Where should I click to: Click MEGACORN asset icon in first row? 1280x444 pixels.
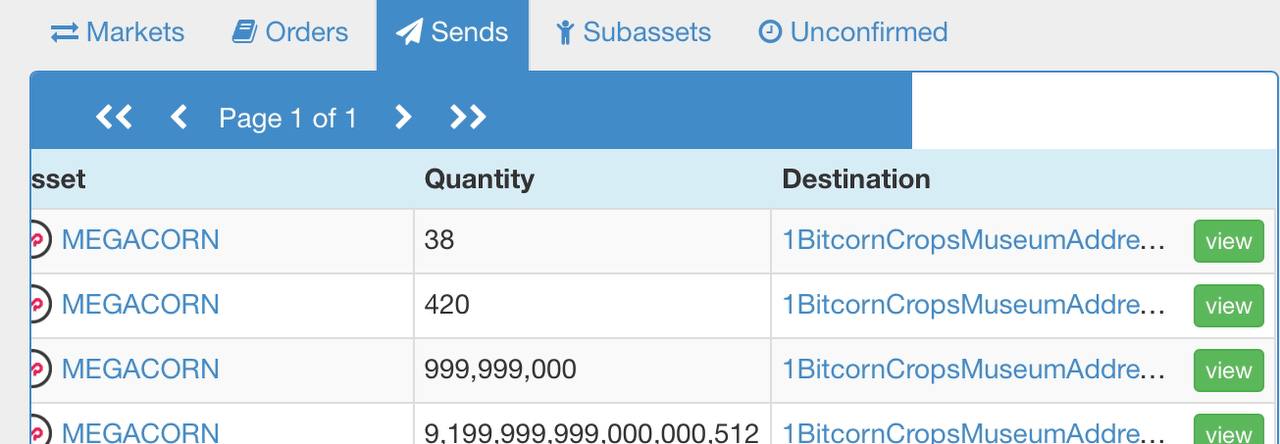40,240
